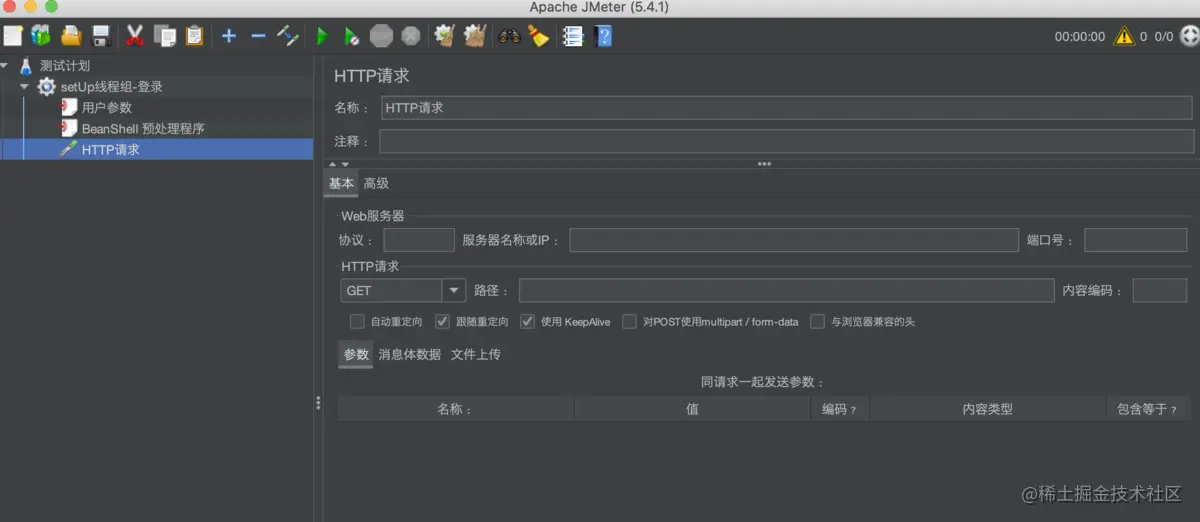Enable 自动重定向 checkbox
1200x522 pixels.
(x=357, y=322)
